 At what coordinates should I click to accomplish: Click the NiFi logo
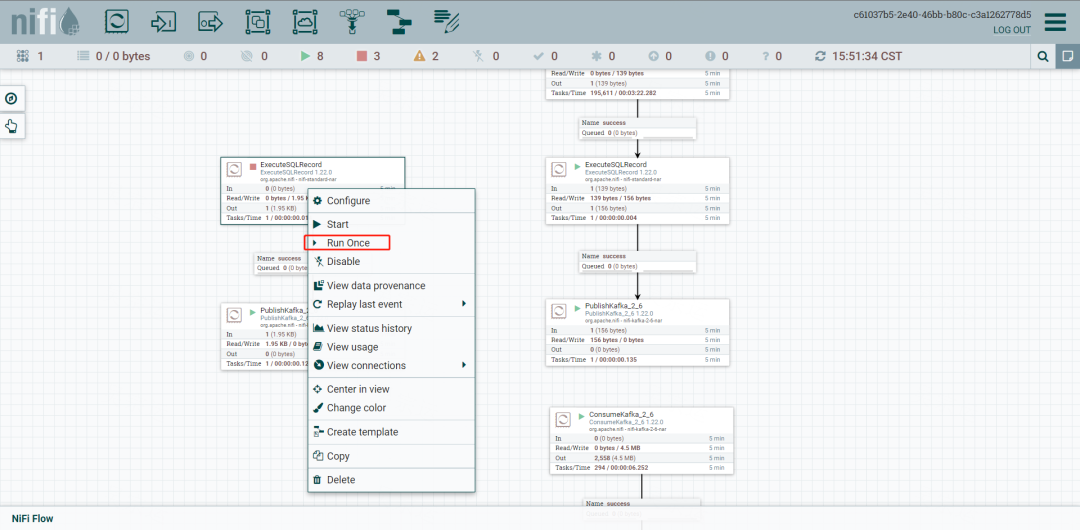click(x=45, y=23)
